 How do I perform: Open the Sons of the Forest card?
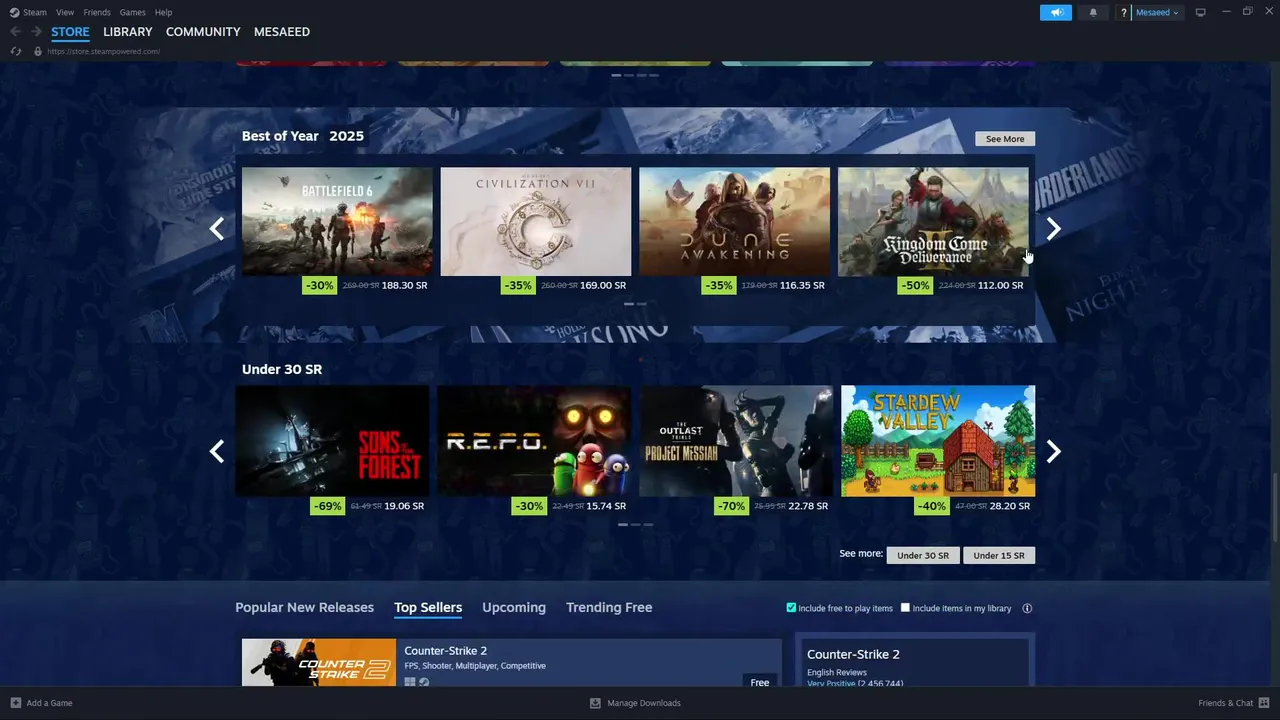click(332, 441)
